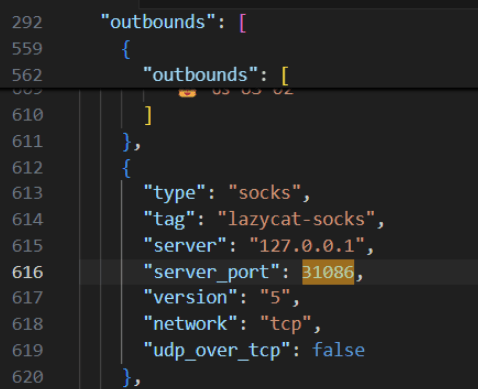Click the "127.0.0.1" server address value

[x=307, y=246]
